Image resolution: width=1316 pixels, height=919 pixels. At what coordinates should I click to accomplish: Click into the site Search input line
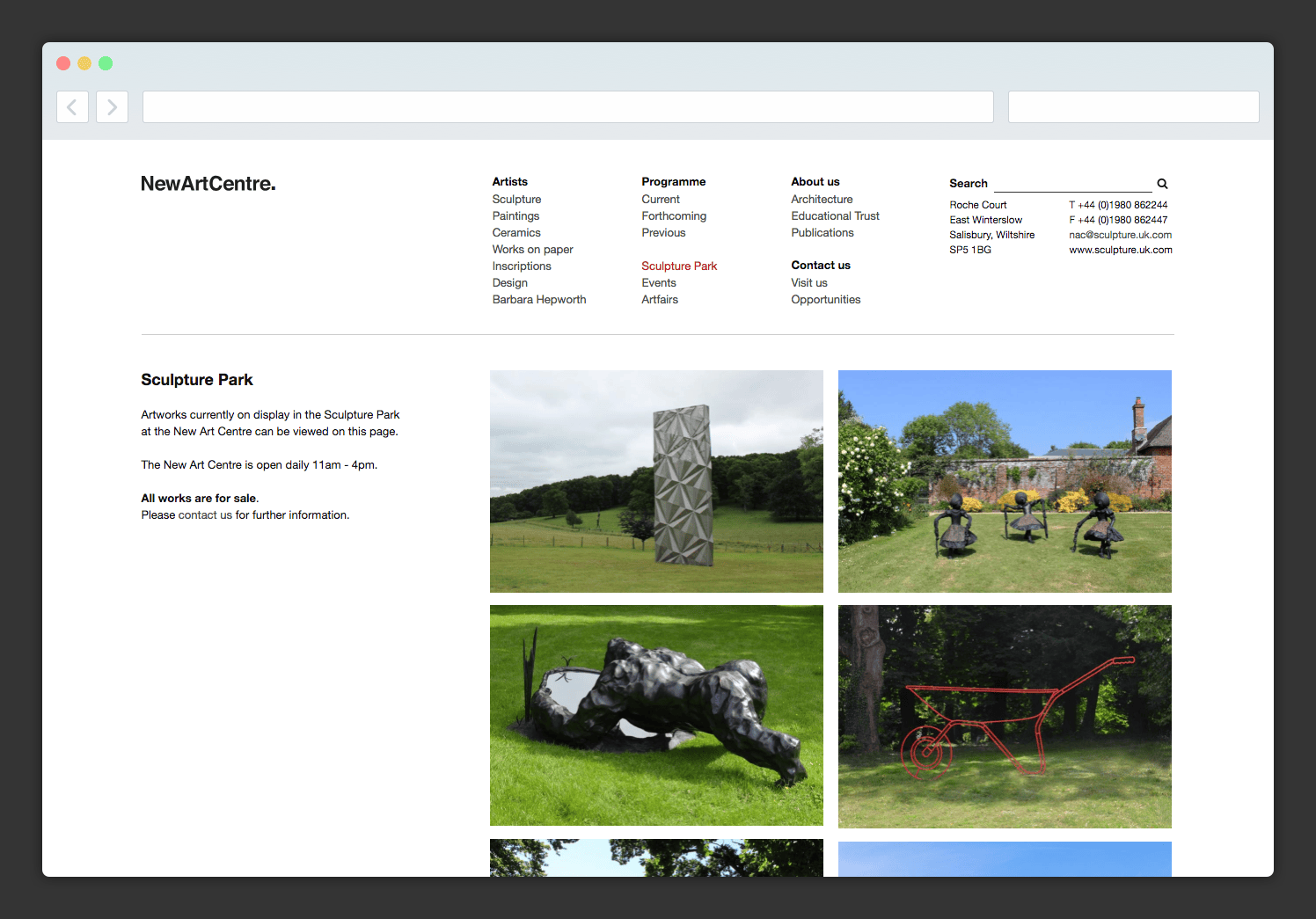point(1072,184)
